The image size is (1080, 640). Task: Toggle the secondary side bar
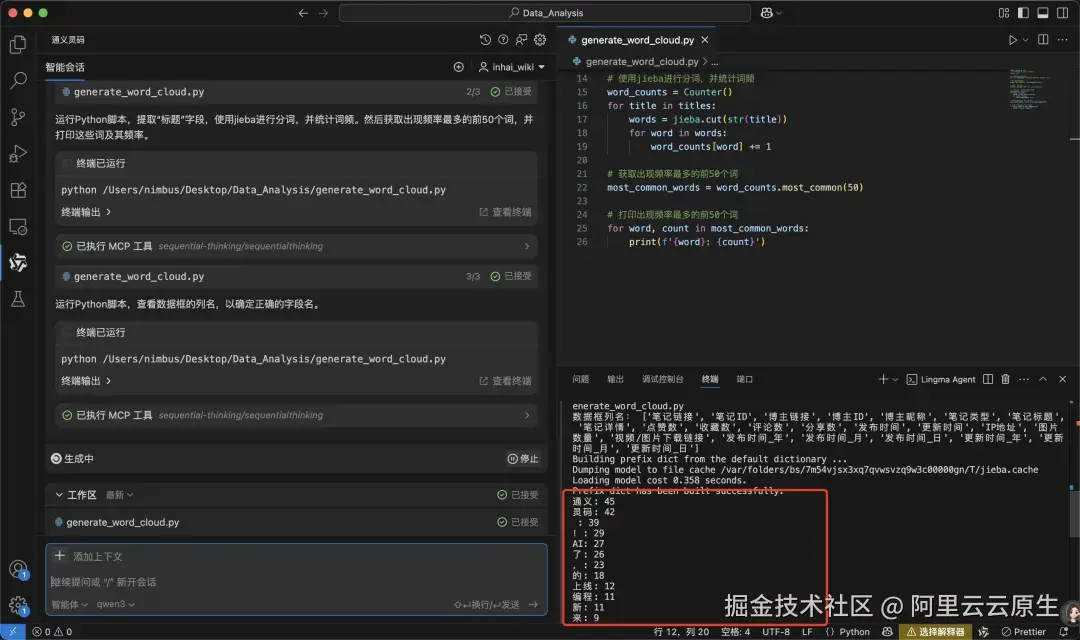[x=1063, y=13]
